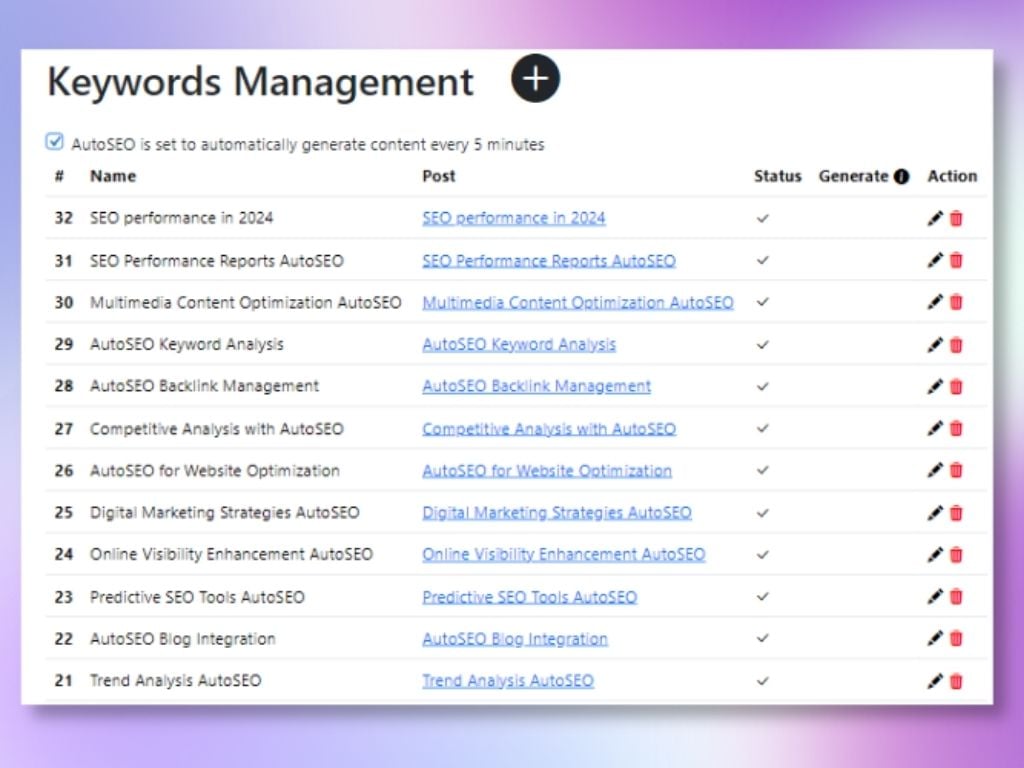Delete the AutoSEO for Website Optimization keyword
The height and width of the screenshot is (768, 1024).
click(x=956, y=471)
